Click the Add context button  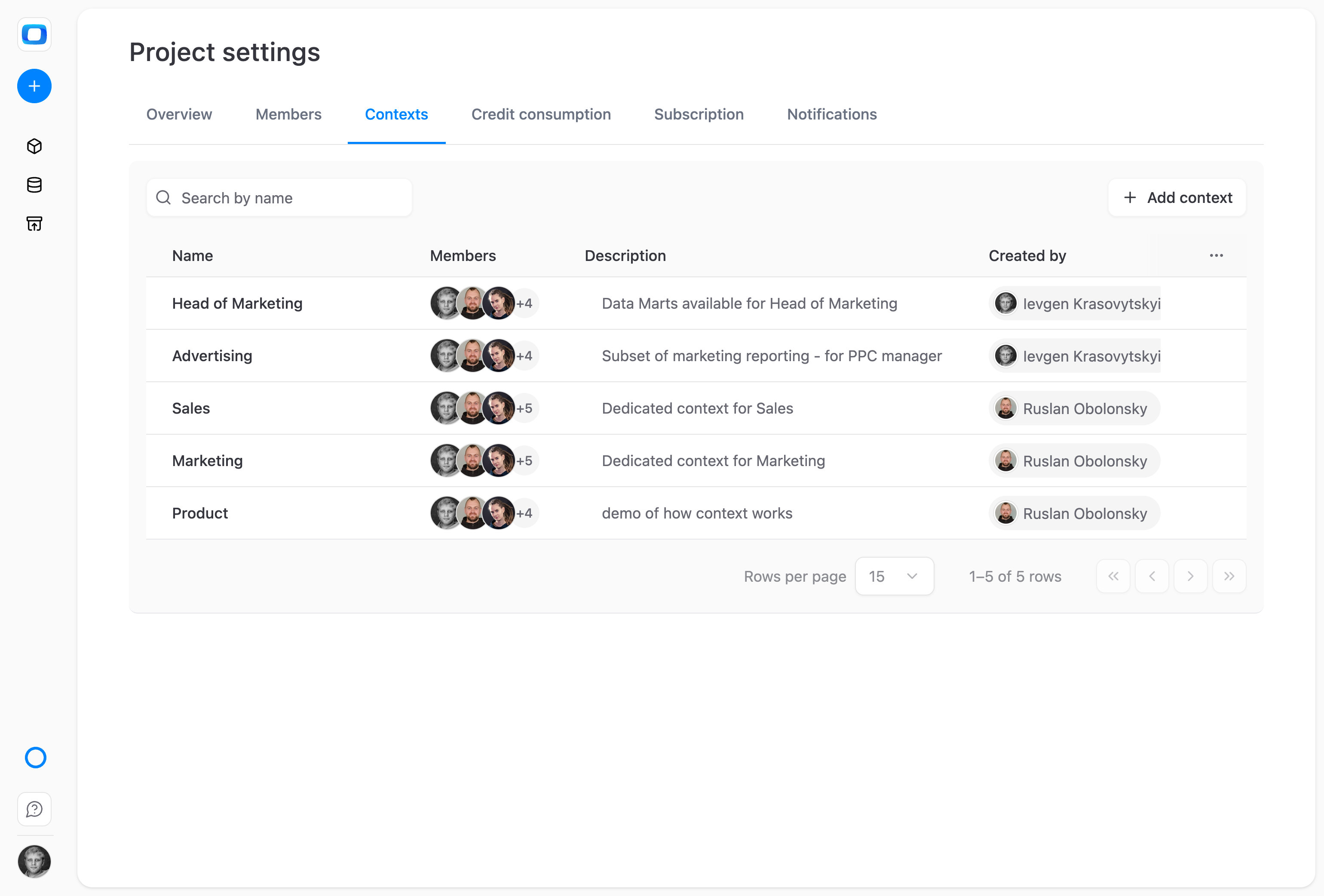pos(1177,198)
